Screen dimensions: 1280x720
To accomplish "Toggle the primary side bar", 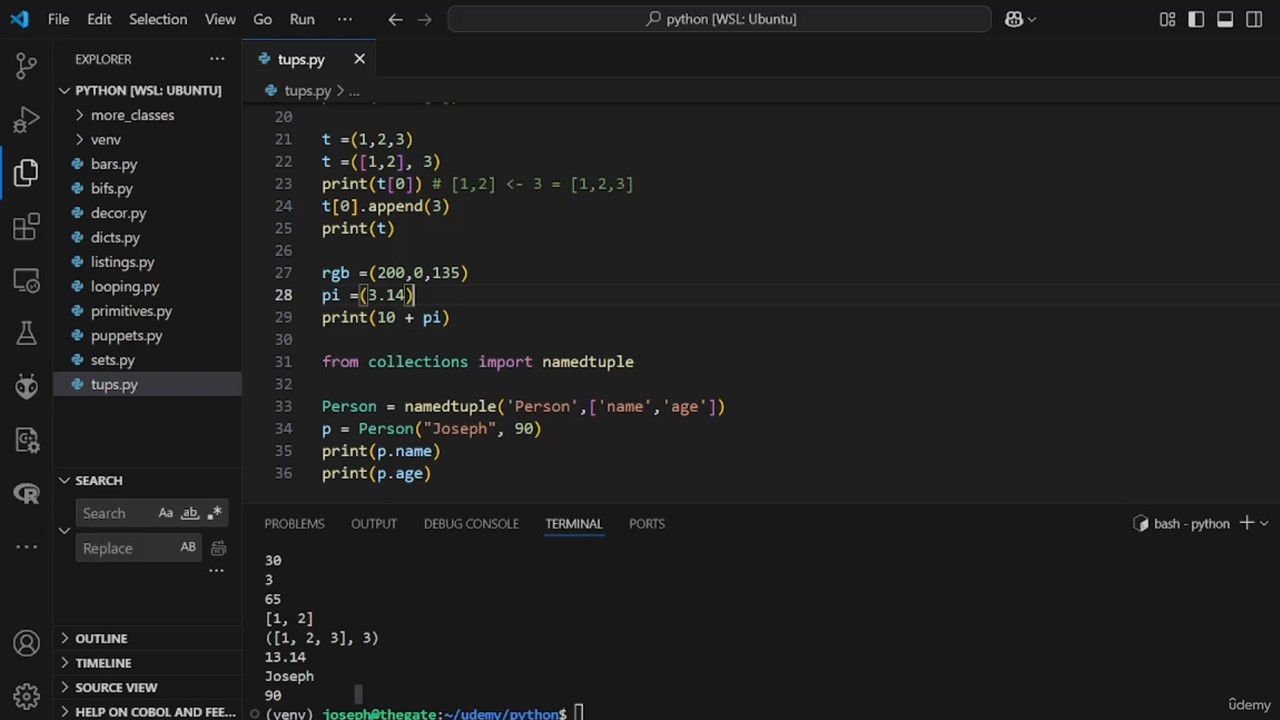I will 1196,19.
